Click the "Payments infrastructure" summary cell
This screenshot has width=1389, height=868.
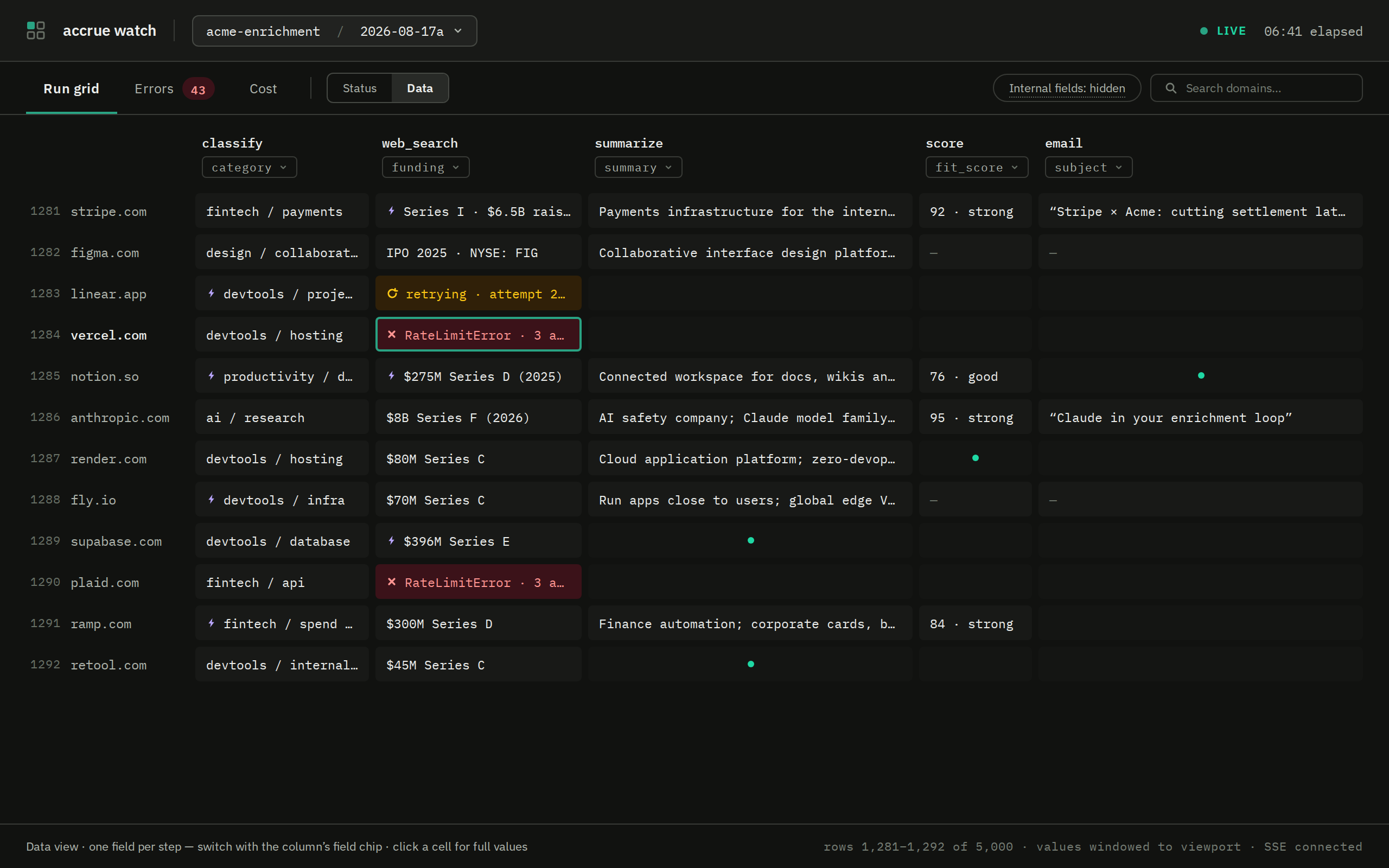click(x=750, y=210)
